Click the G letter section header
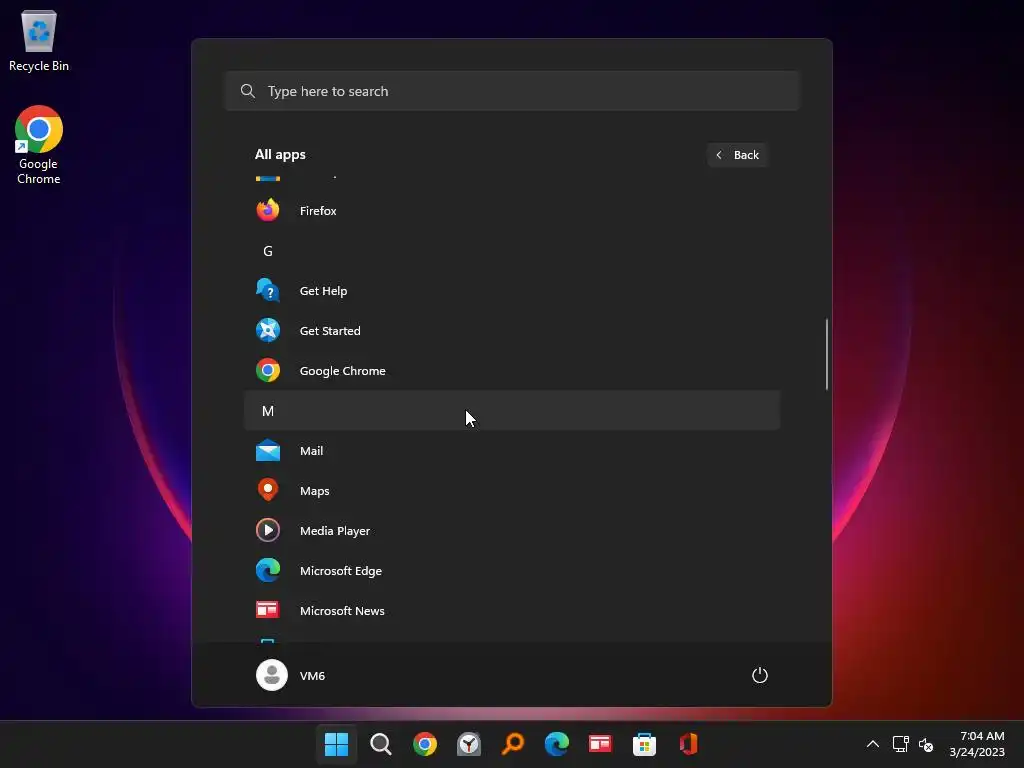The width and height of the screenshot is (1024, 768). 511,251
